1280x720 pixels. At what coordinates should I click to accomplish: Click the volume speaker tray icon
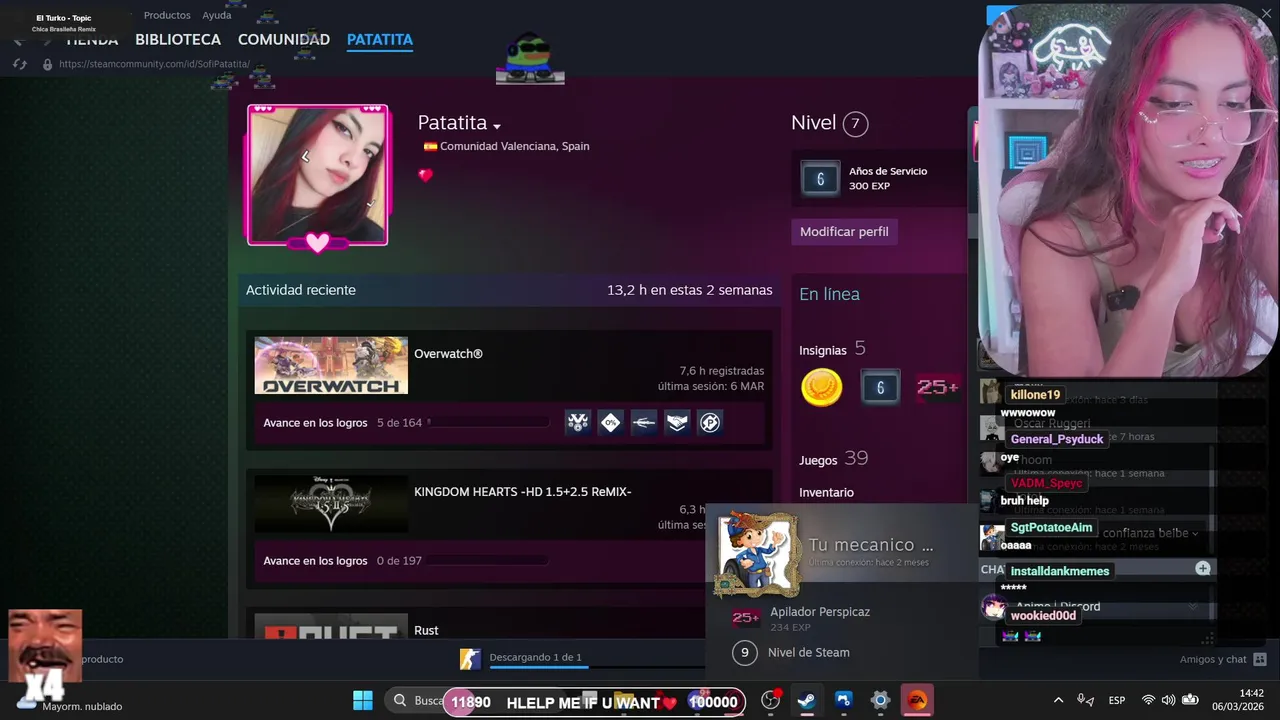1169,700
